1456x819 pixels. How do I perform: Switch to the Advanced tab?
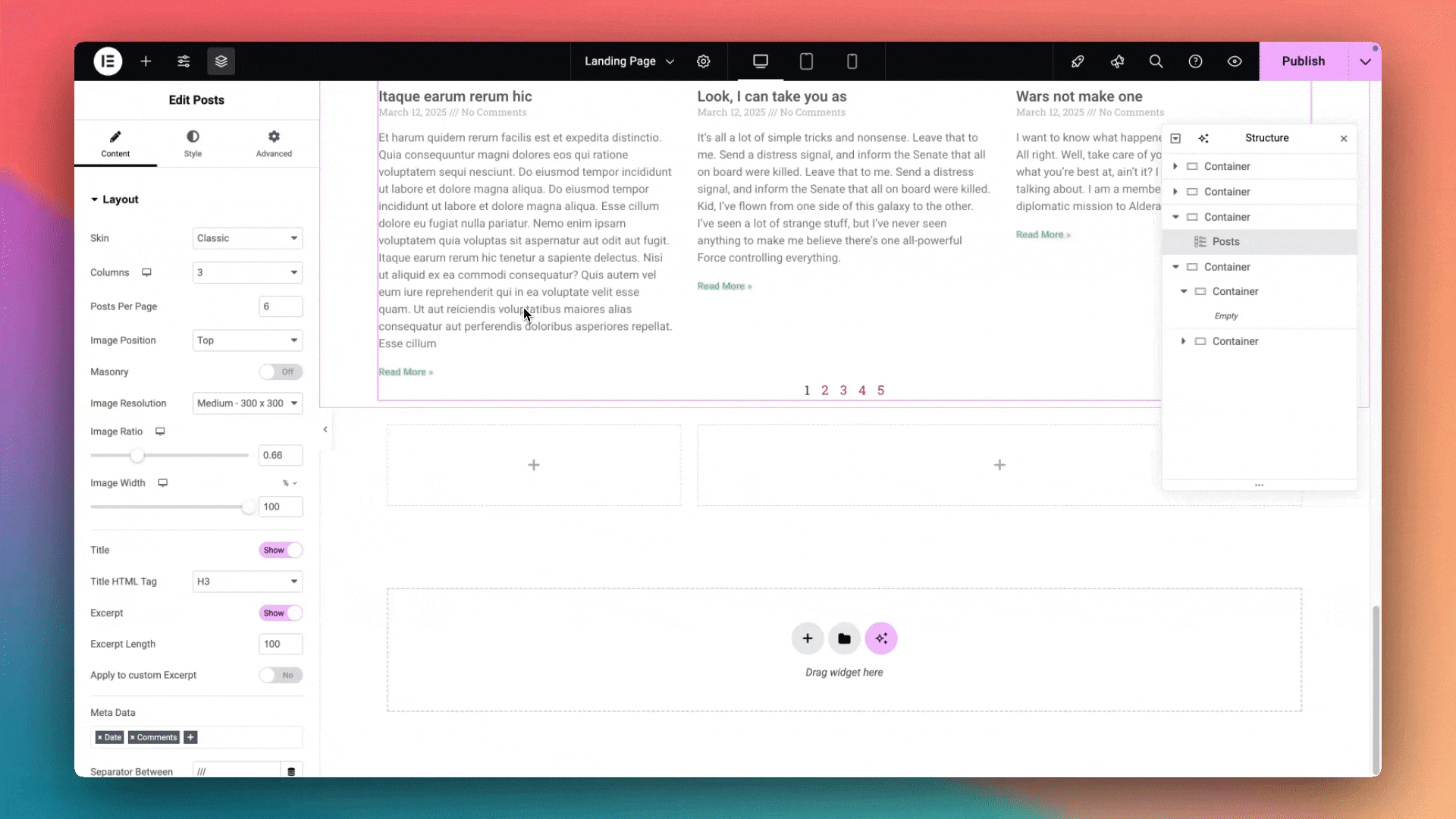coord(274,143)
